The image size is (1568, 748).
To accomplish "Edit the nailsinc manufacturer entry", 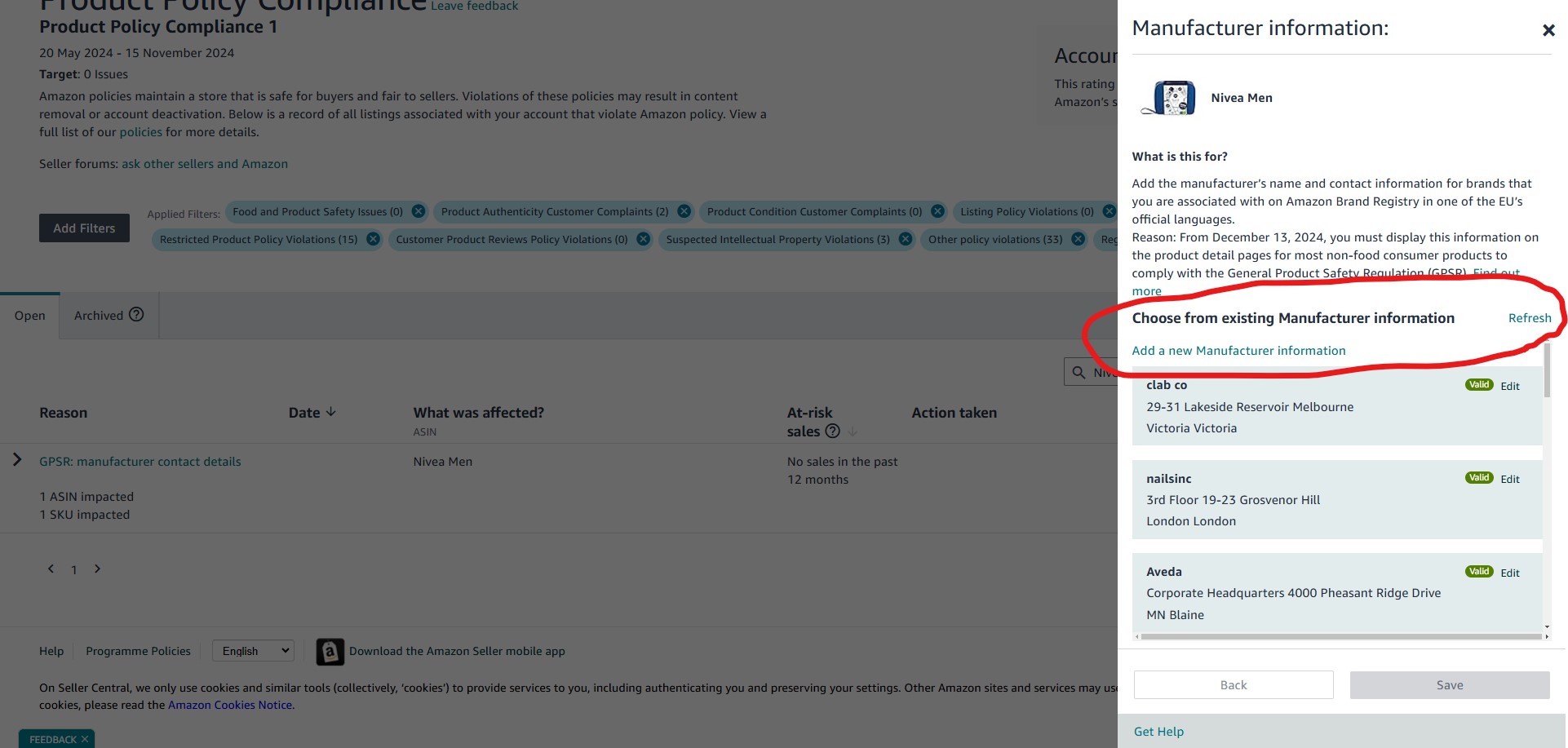I will coord(1510,480).
